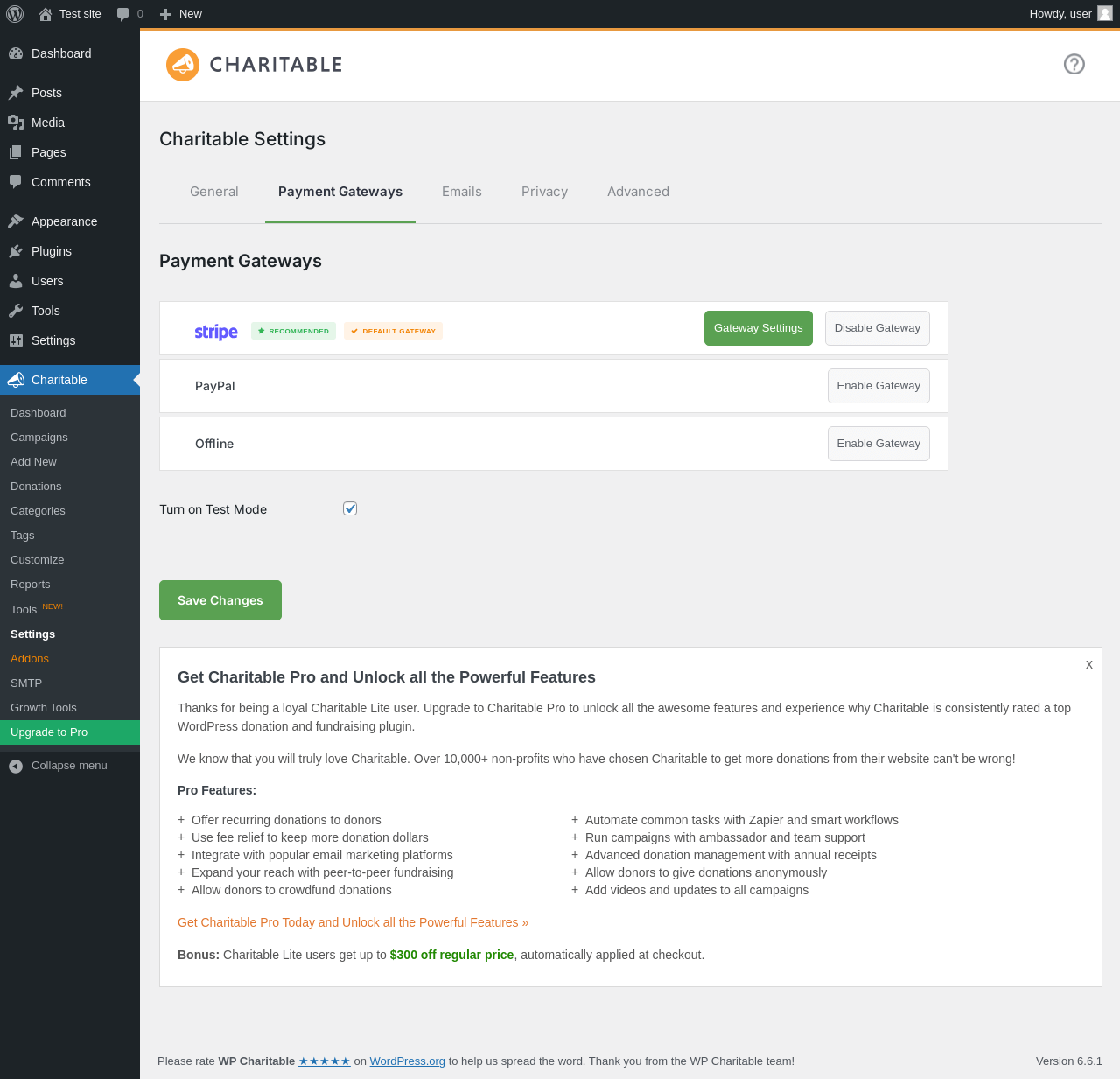Click the Default Gateway badge

[393, 331]
